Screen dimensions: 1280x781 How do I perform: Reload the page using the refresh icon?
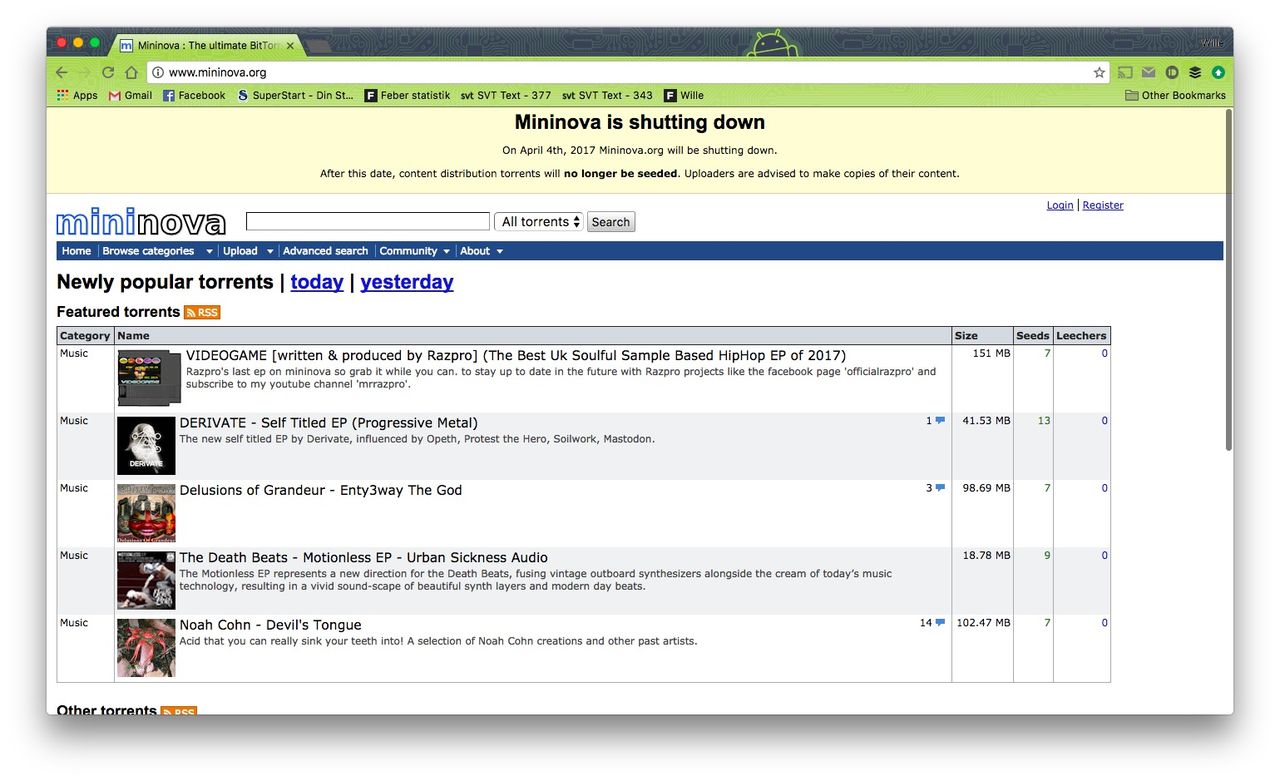(108, 72)
